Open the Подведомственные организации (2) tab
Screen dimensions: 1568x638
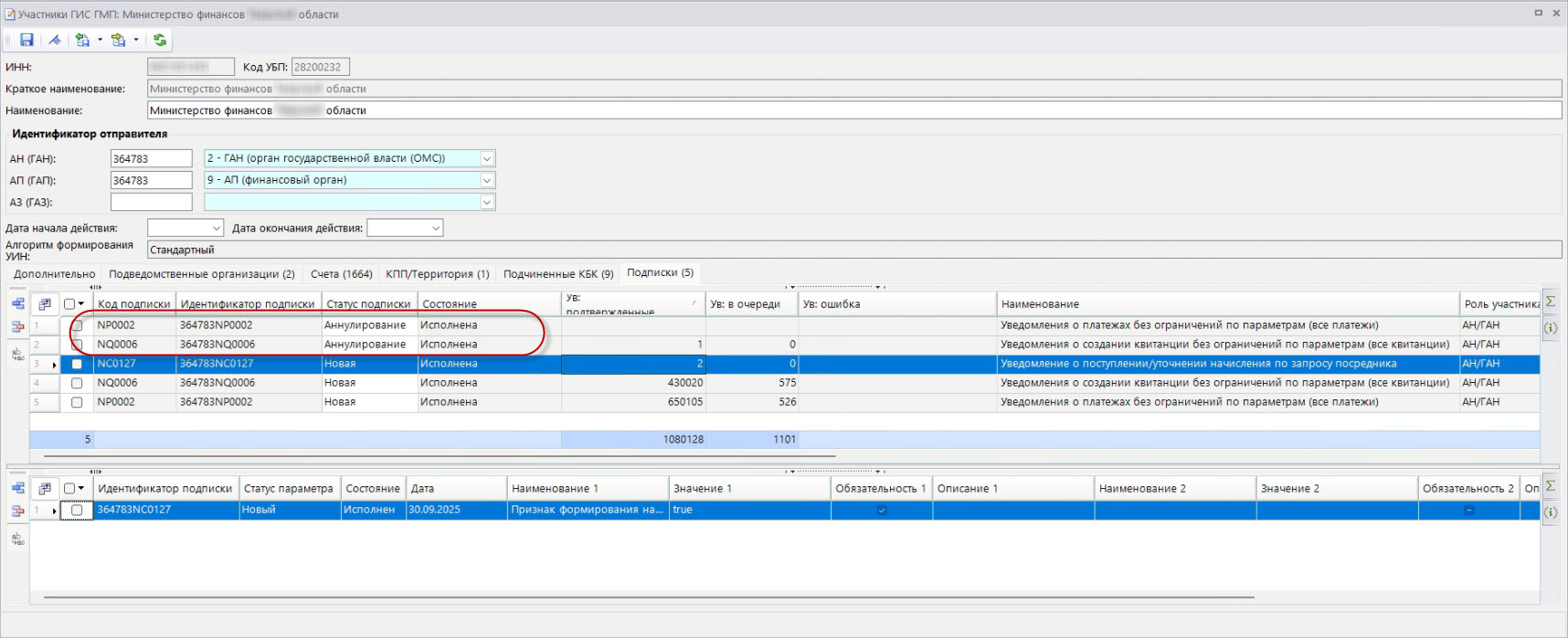(201, 274)
